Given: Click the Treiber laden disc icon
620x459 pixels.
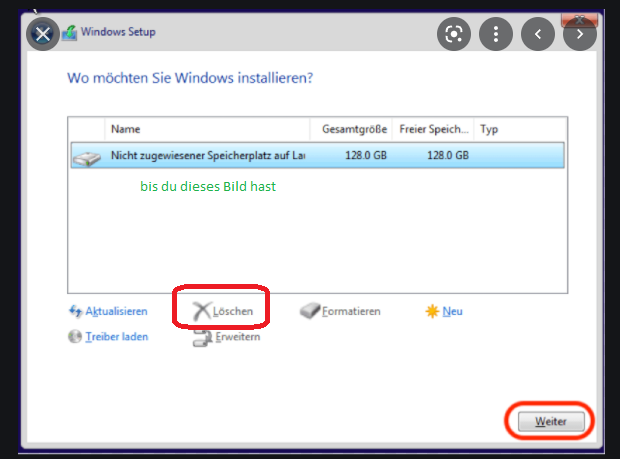Looking at the screenshot, I should (75, 337).
